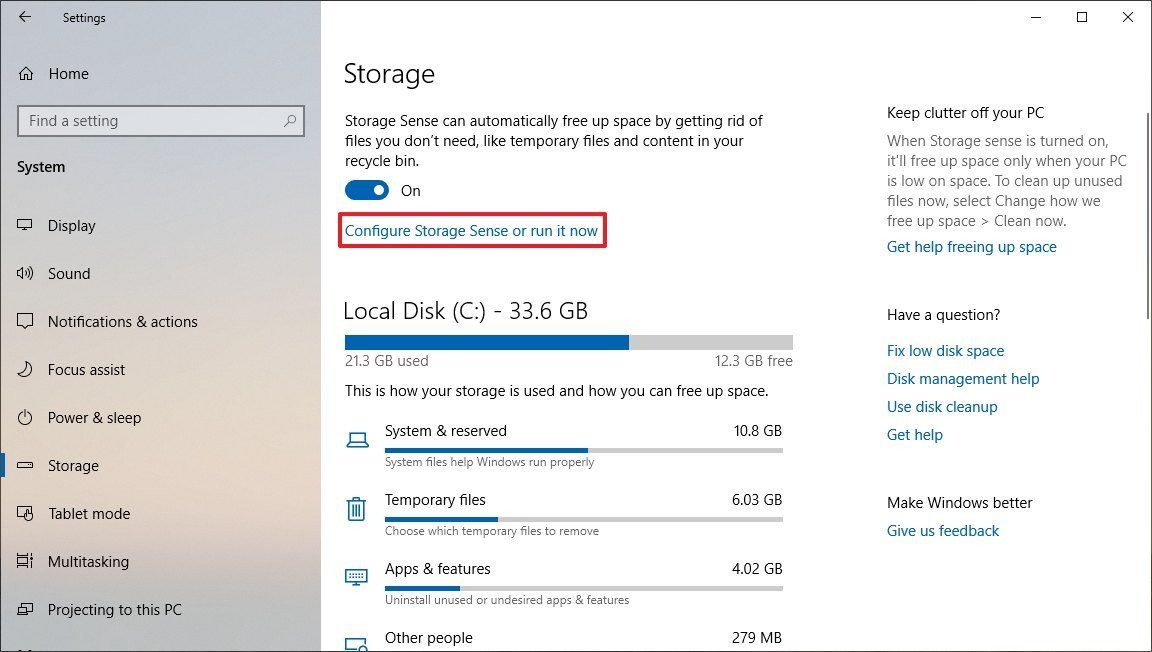Select the Tablet mode icon

click(x=23, y=513)
